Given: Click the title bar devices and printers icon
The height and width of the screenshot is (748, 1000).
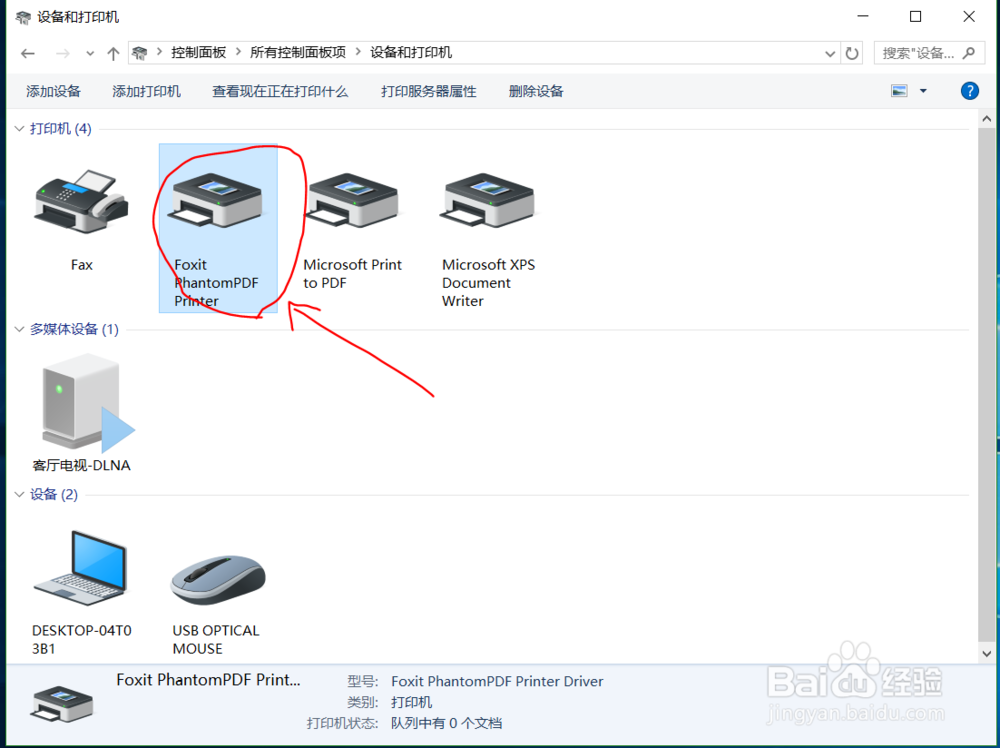Looking at the screenshot, I should [x=23, y=17].
